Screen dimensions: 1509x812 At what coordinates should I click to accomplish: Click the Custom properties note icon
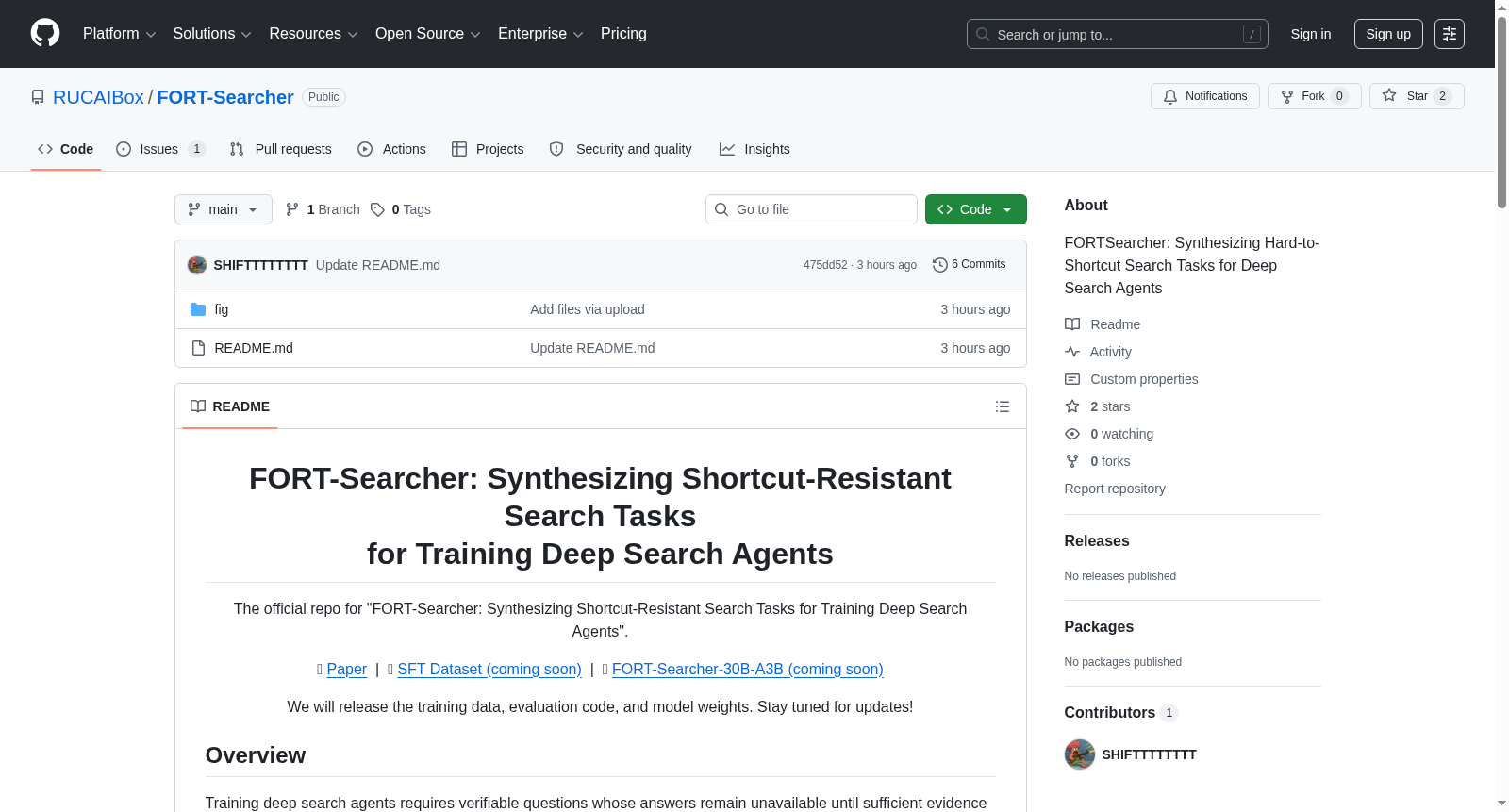(x=1072, y=379)
